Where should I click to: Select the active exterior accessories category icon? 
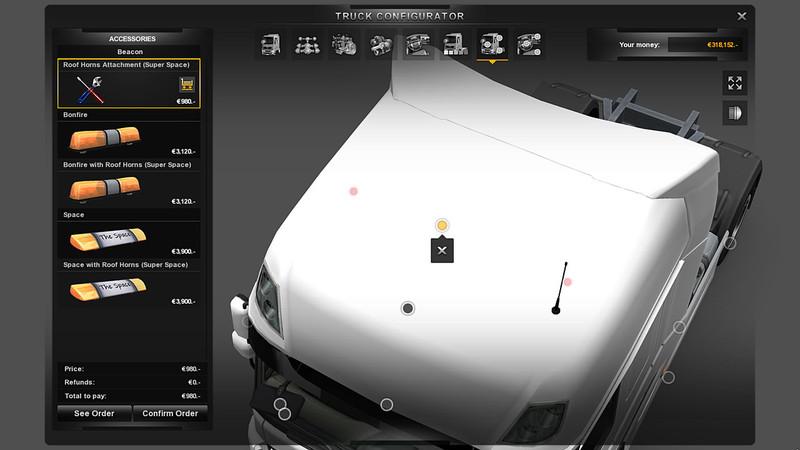(x=491, y=45)
